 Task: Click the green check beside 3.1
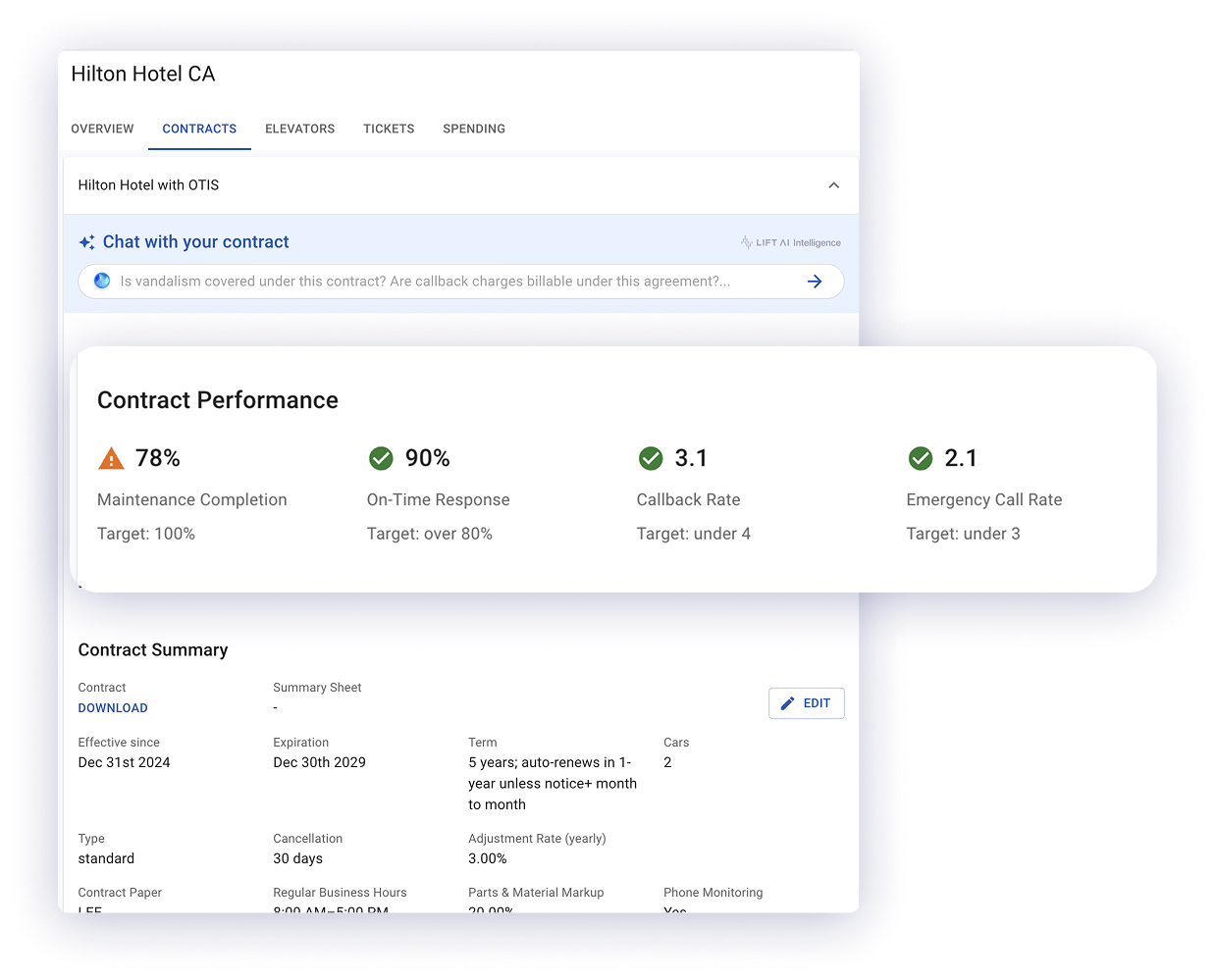pos(651,458)
